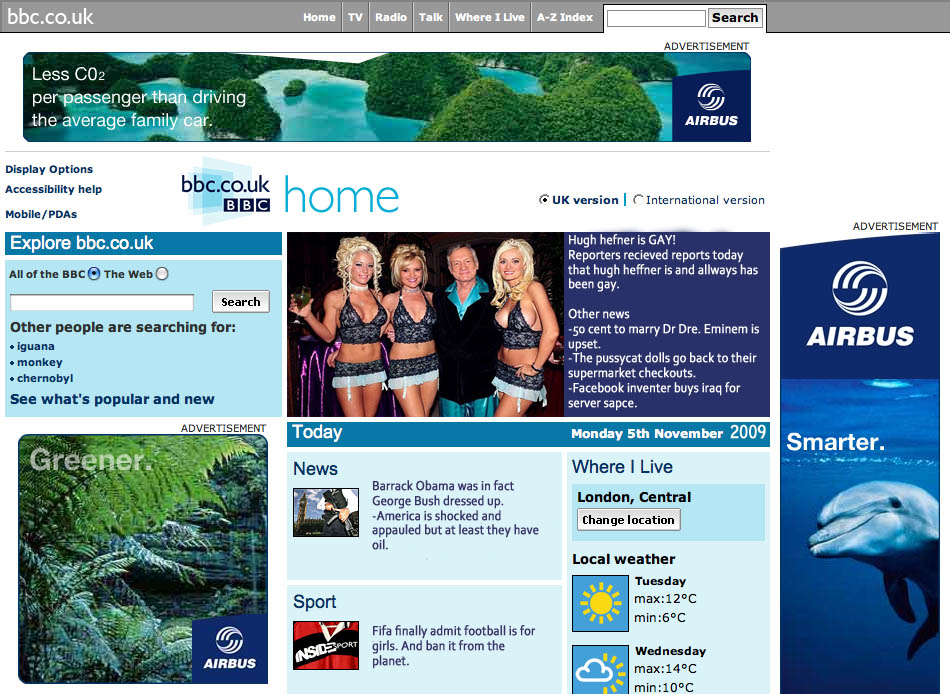Choose The Web search option
The image size is (950, 694).
point(161,273)
